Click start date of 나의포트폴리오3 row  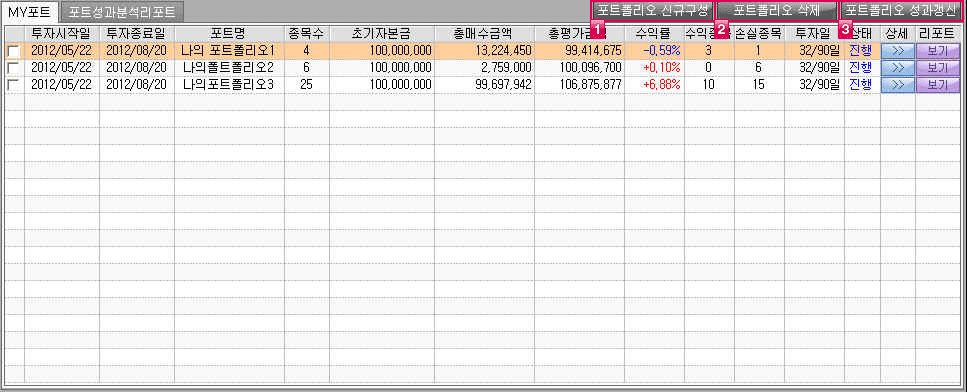(x=62, y=84)
